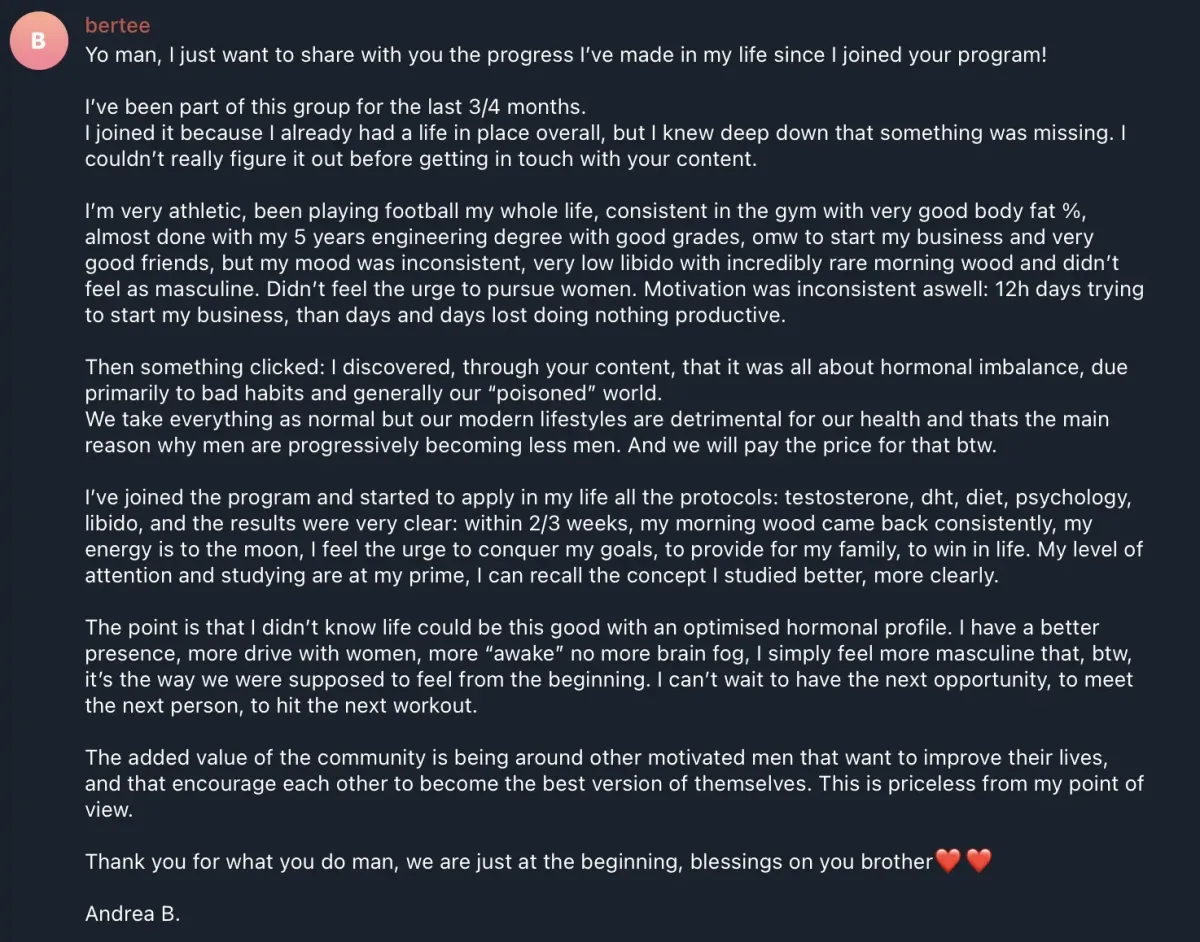Click the line starting "We take everything as normal"
The width and height of the screenshot is (1200, 942).
click(x=597, y=419)
